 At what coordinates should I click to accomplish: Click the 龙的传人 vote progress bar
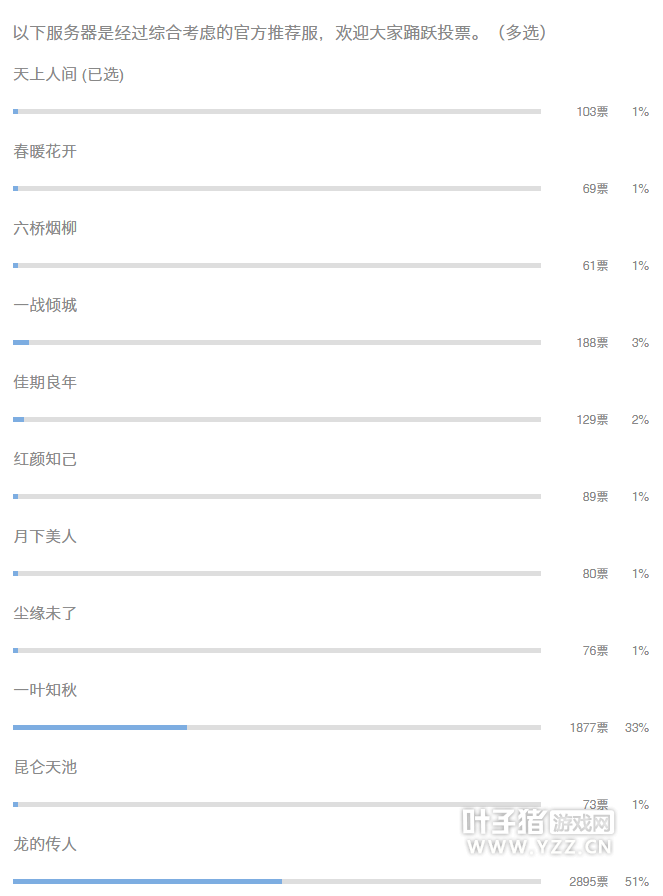[x=277, y=881]
